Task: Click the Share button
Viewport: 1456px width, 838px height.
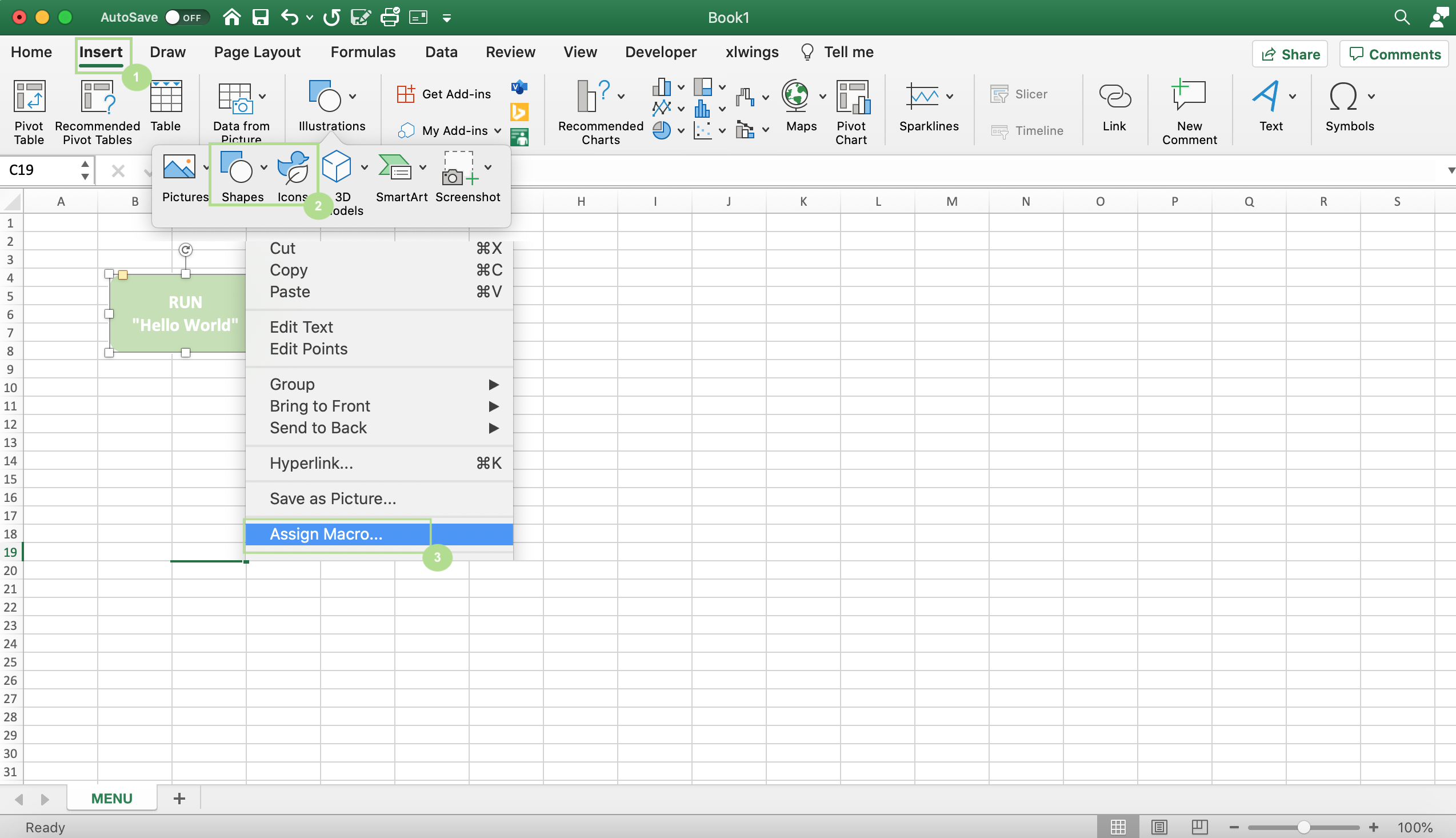Action: (1289, 54)
